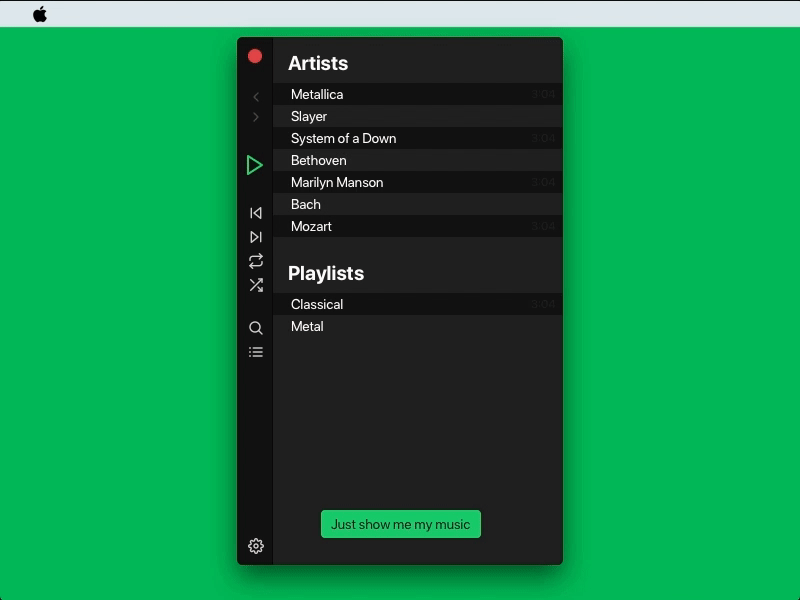The image size is (800, 600).
Task: Skip to previous track
Action: click(256, 213)
